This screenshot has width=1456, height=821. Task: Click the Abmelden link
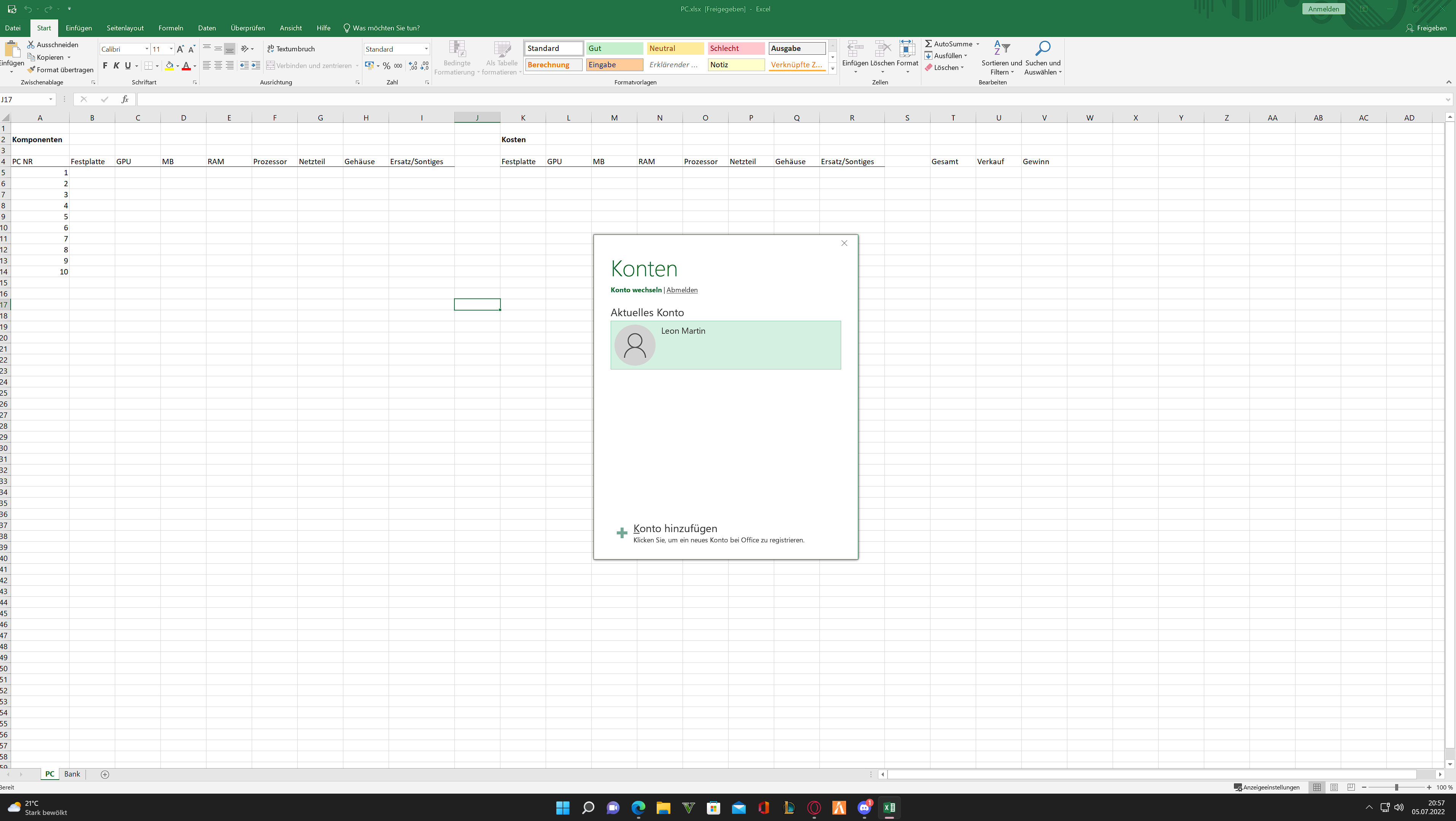click(682, 290)
